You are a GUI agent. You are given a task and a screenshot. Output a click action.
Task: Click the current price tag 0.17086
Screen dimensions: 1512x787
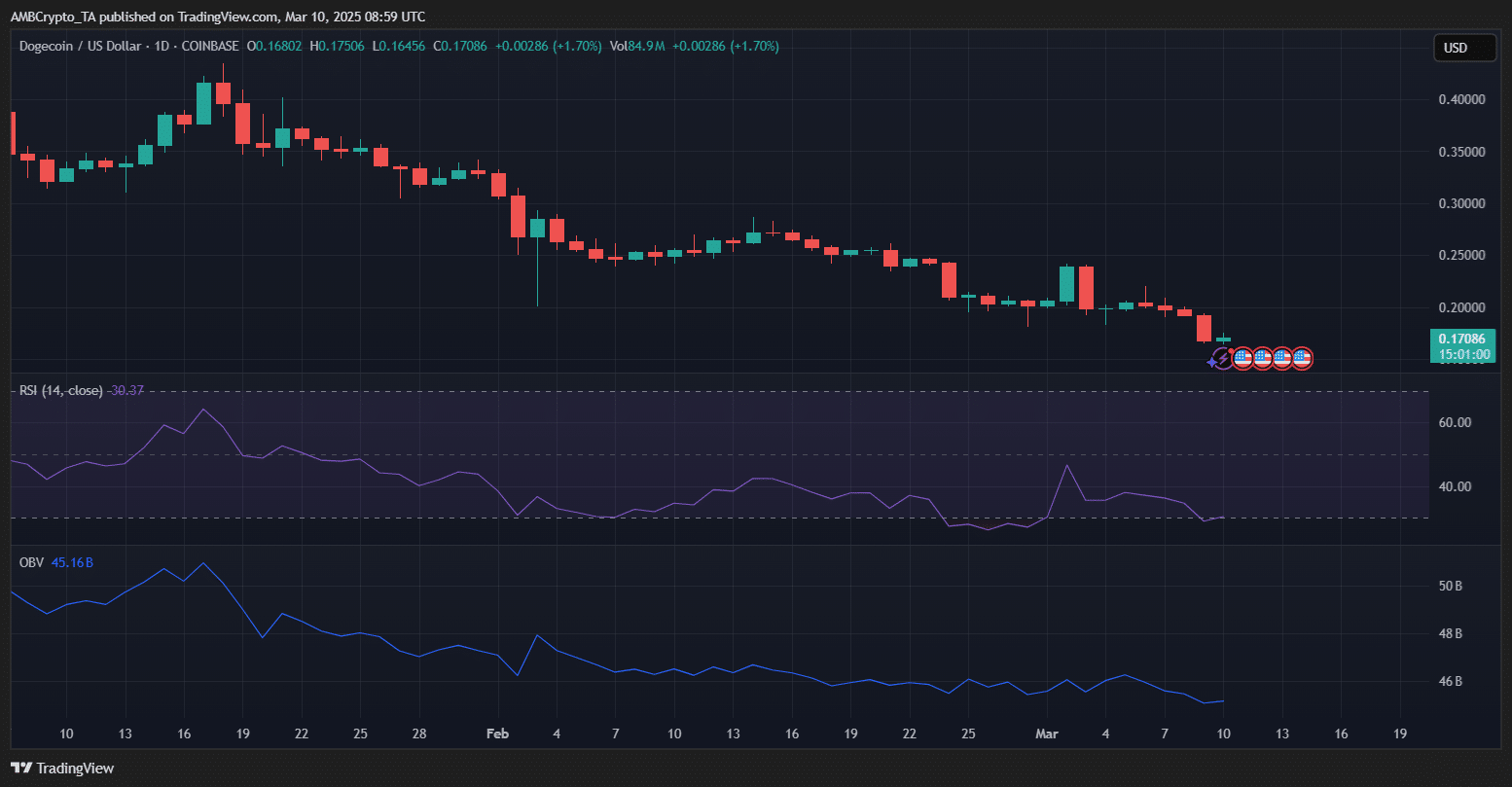pyautogui.click(x=1462, y=339)
